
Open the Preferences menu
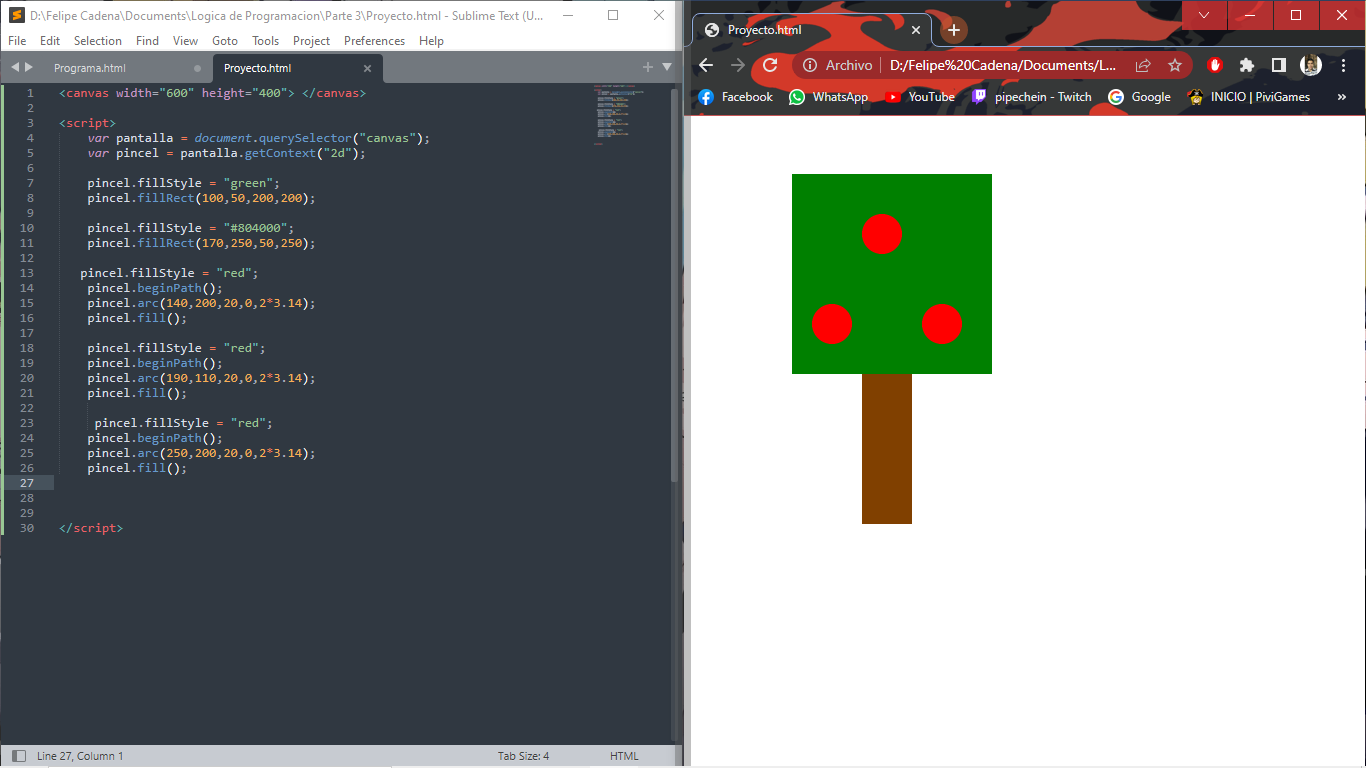[374, 41]
